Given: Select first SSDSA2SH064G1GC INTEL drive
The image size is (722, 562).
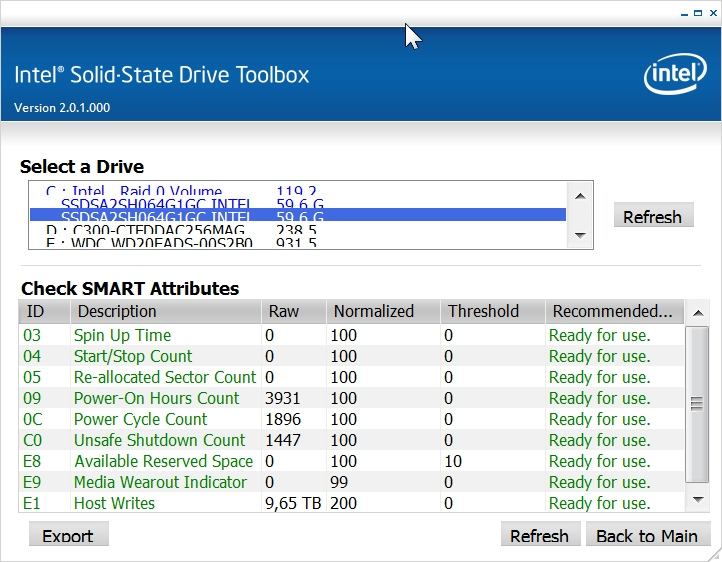Looking at the screenshot, I should (297, 203).
